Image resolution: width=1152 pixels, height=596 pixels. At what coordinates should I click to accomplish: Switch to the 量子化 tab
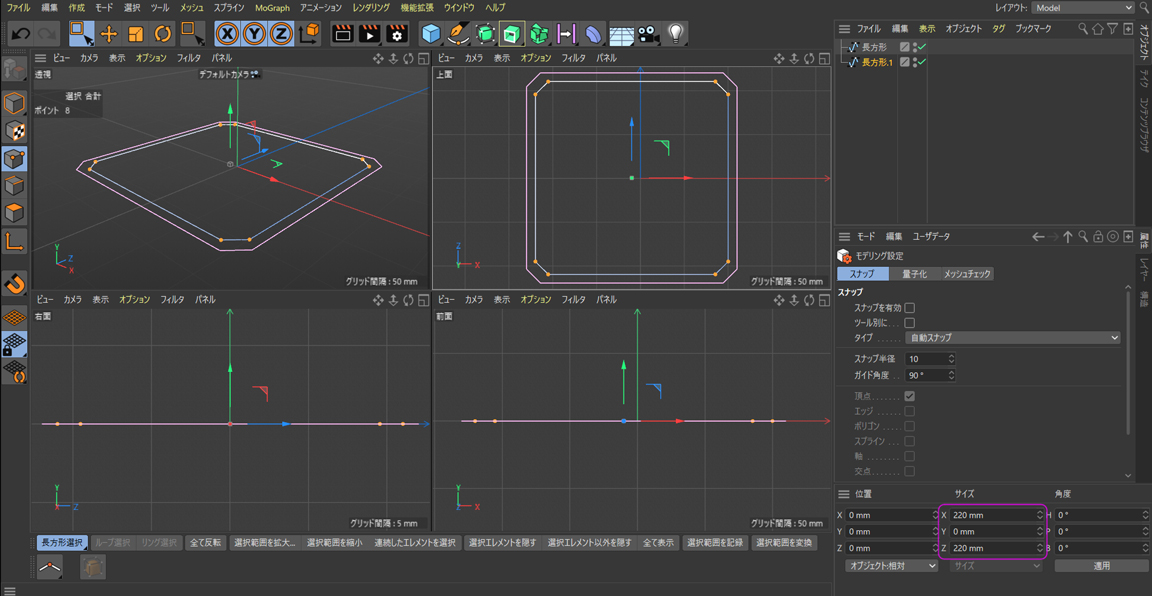click(914, 274)
